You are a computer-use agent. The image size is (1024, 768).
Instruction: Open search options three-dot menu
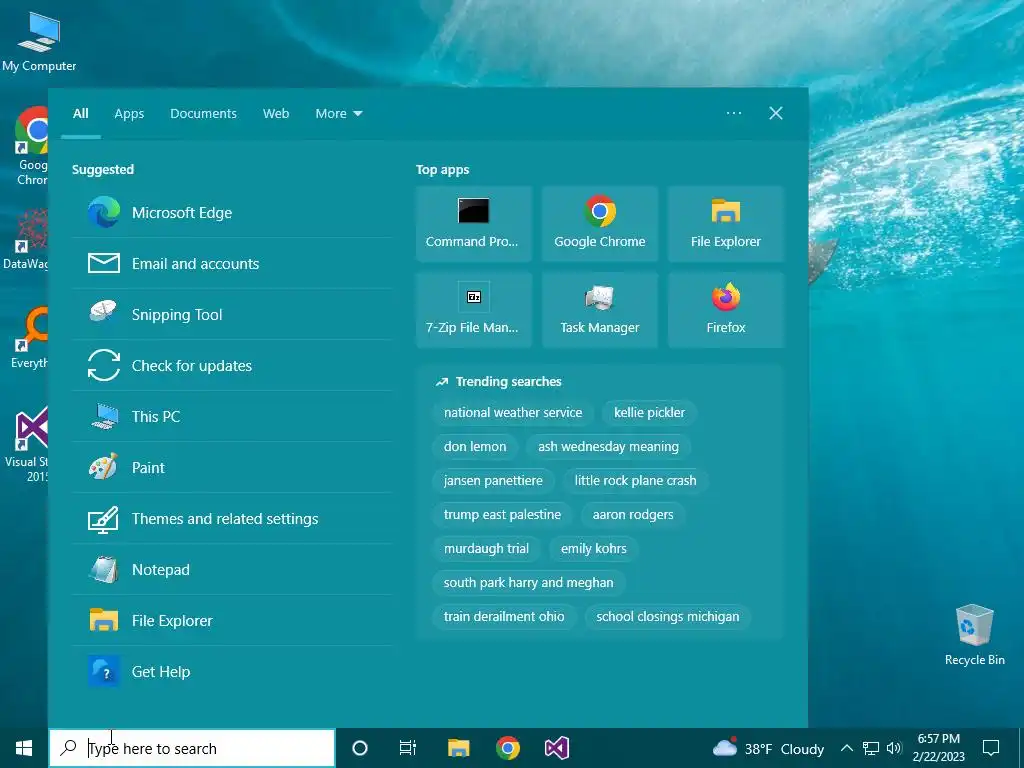[x=734, y=113]
